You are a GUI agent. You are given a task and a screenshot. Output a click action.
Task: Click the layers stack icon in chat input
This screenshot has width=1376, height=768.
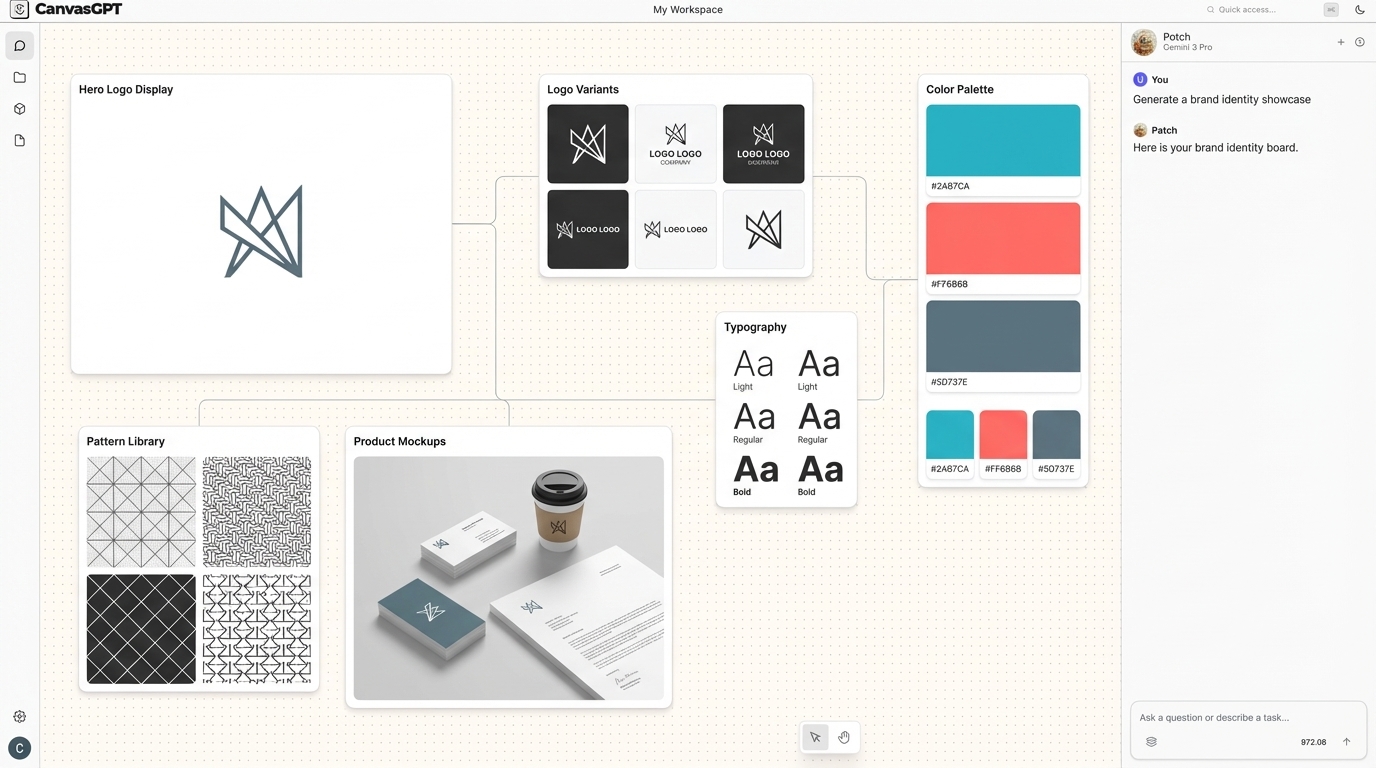[x=1151, y=742]
